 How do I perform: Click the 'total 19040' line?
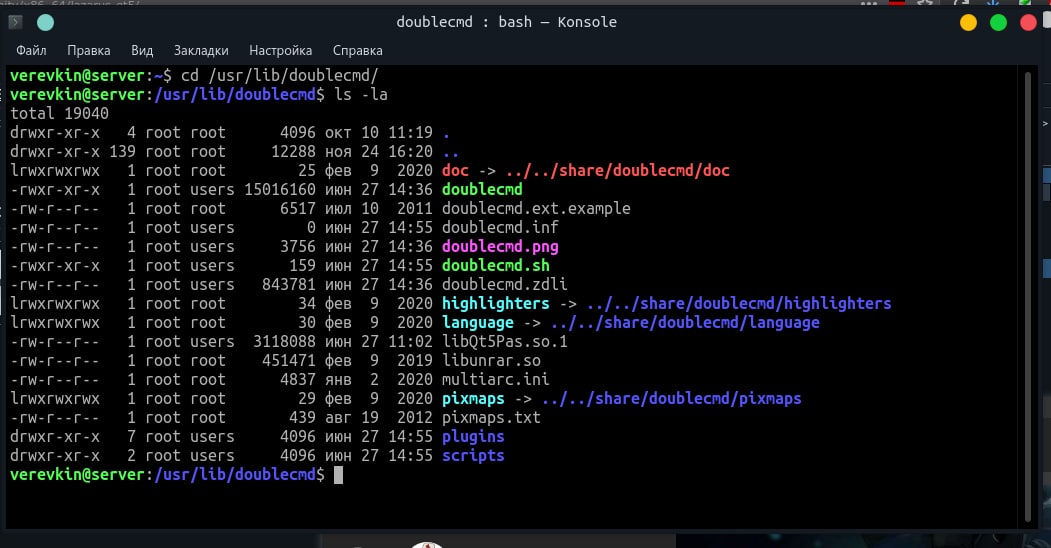59,113
